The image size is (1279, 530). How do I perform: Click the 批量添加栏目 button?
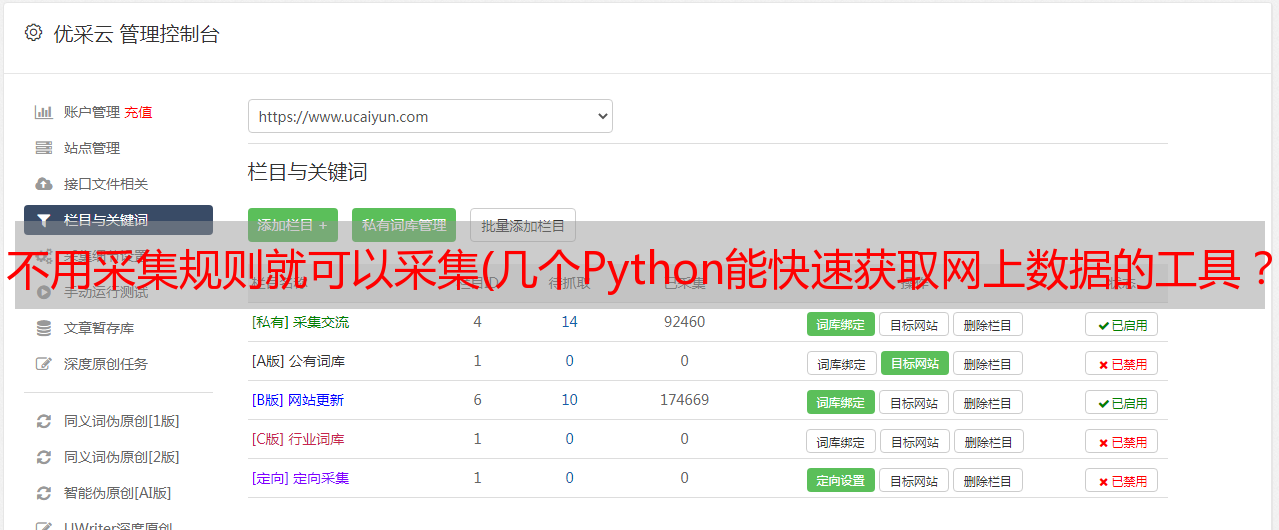pyautogui.click(x=523, y=225)
